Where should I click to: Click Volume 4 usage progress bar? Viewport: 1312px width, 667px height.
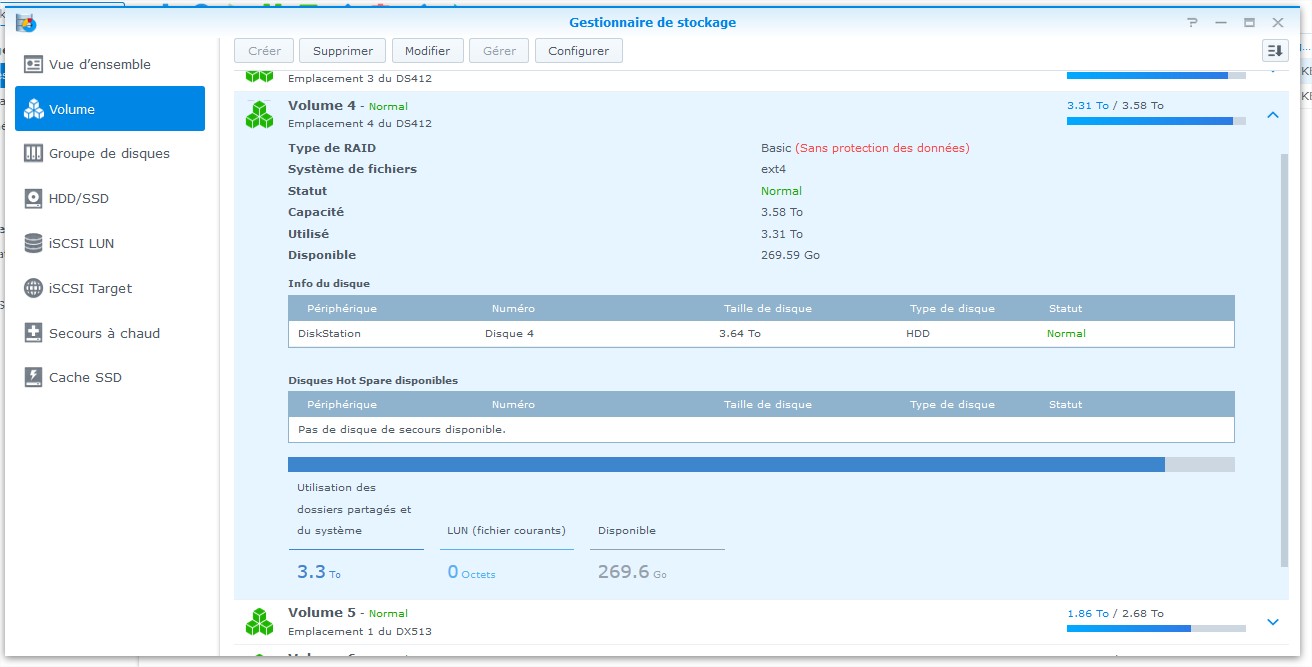click(x=1156, y=121)
